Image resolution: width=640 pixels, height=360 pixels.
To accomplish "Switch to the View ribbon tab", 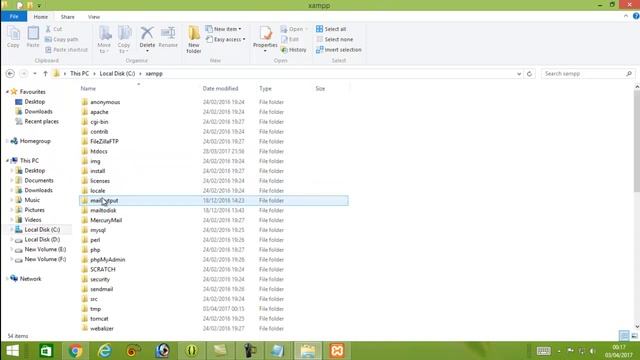I will point(94,17).
